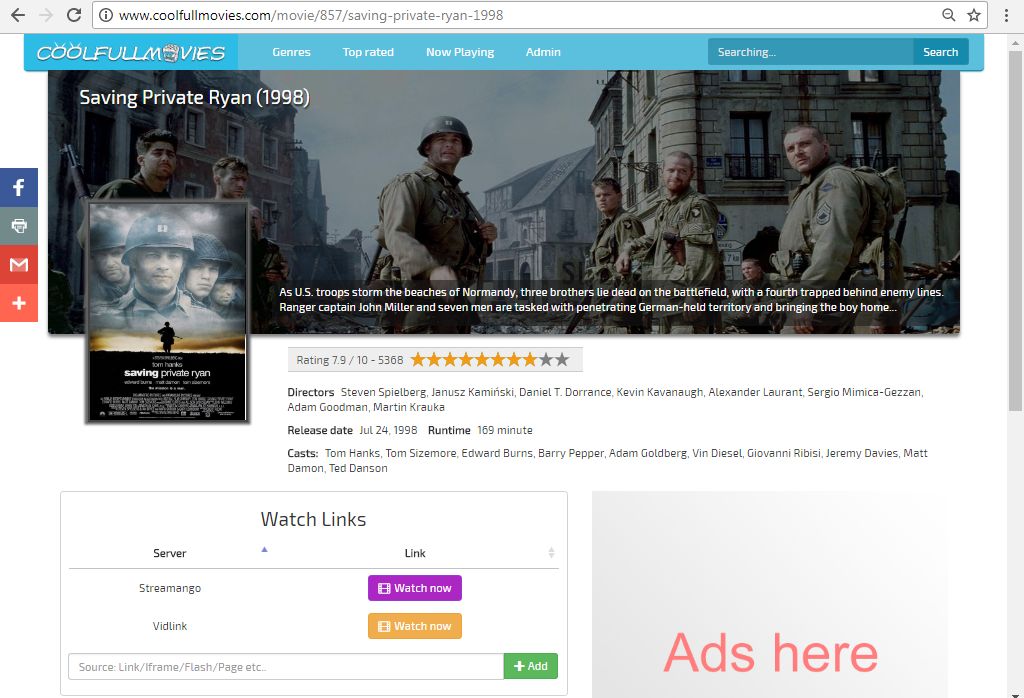Screen dimensions: 1024x698
Task: Click the Streamango server name
Action: click(170, 588)
